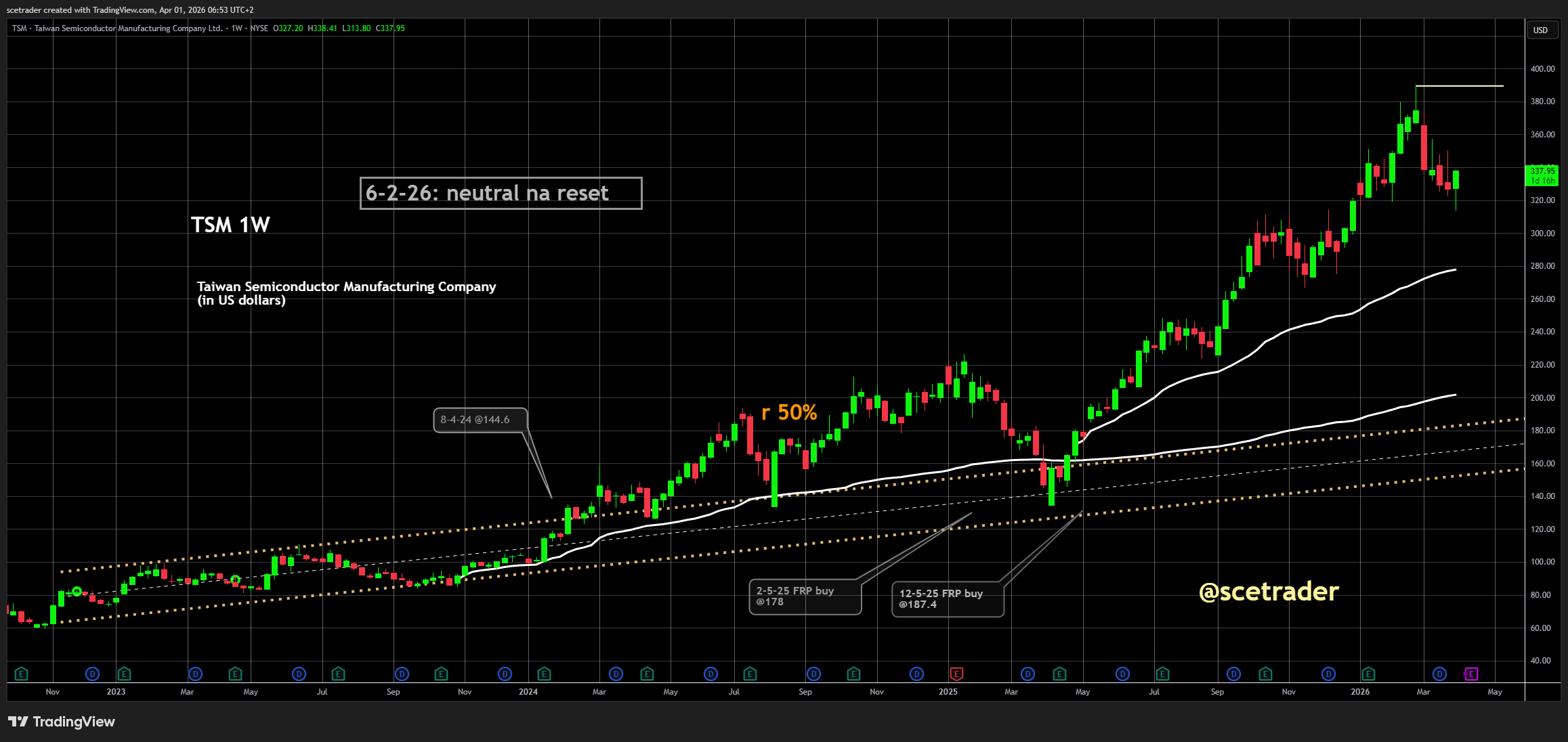The image size is (1568, 742).
Task: Select the '12-5-25 FRP buy @187.4' callout
Action: pos(947,599)
